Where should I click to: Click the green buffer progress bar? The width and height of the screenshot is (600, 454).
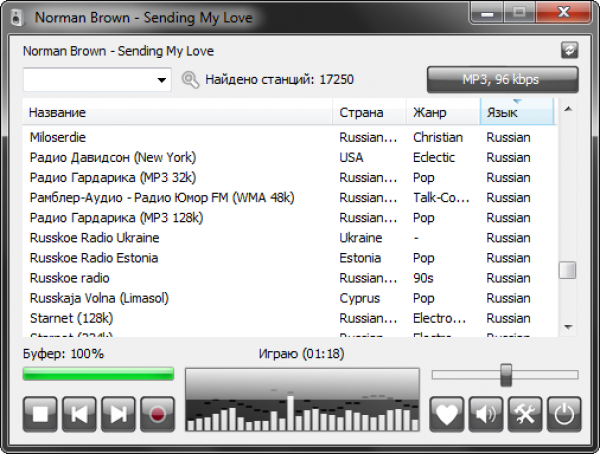(x=98, y=374)
